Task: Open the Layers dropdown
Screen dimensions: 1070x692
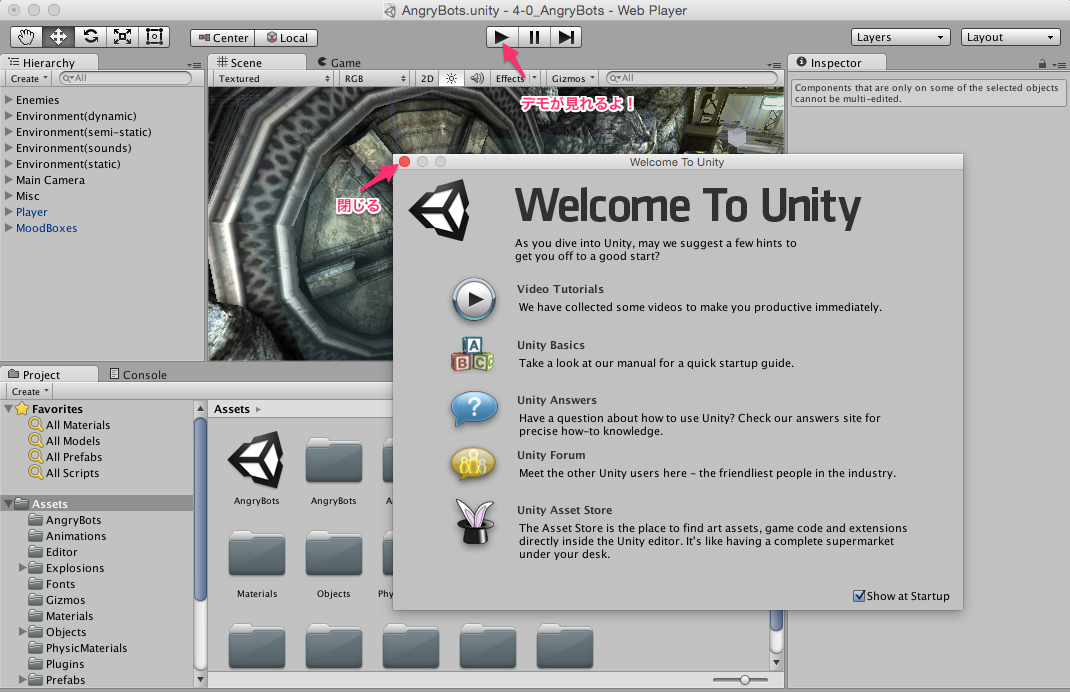Action: pos(899,36)
